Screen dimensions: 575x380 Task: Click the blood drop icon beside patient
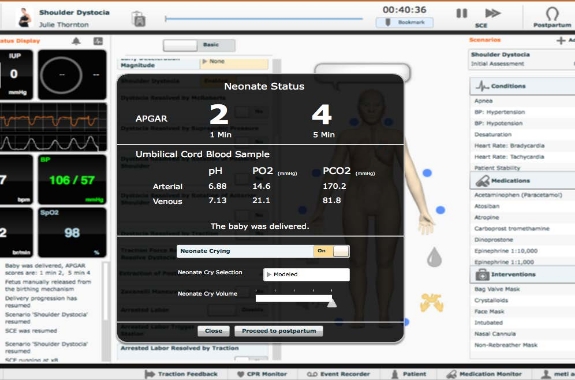[x=434, y=257]
